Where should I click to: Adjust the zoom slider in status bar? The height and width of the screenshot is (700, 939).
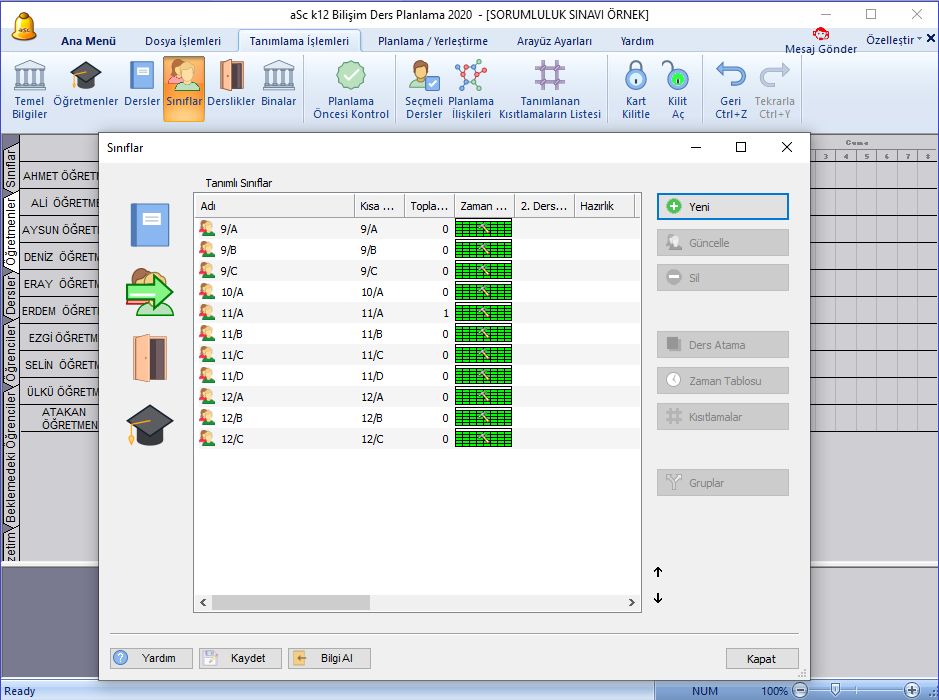click(835, 690)
